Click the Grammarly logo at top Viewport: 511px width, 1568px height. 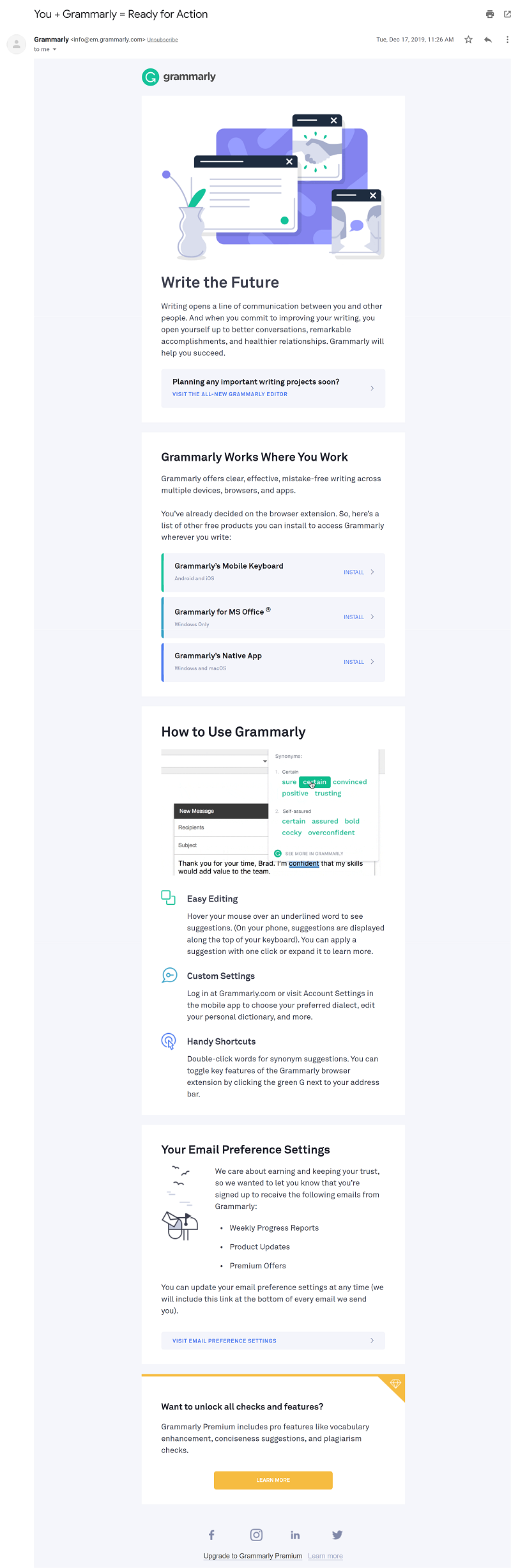click(179, 77)
